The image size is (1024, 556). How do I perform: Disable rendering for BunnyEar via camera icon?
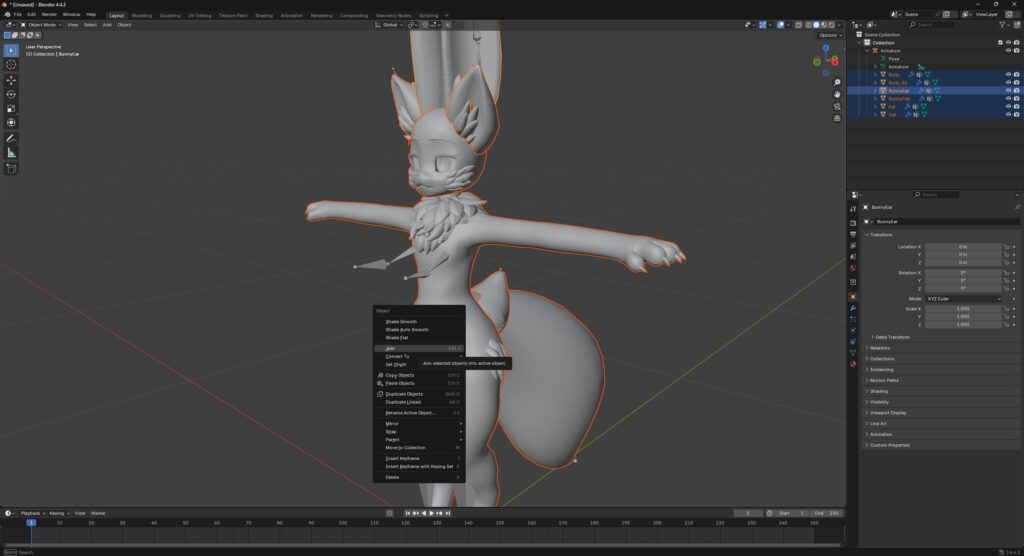pyautogui.click(x=1016, y=91)
